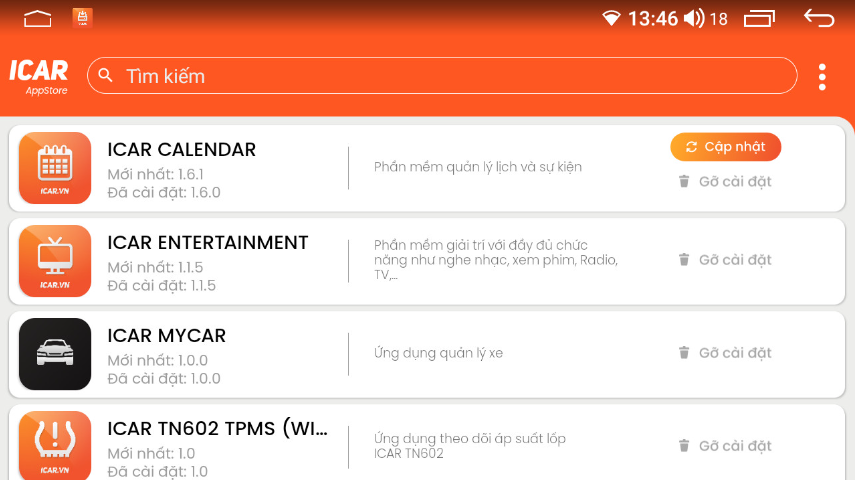Open the ICAR ENTERTAINMENT title
This screenshot has width=855, height=481.
pyautogui.click(x=208, y=243)
